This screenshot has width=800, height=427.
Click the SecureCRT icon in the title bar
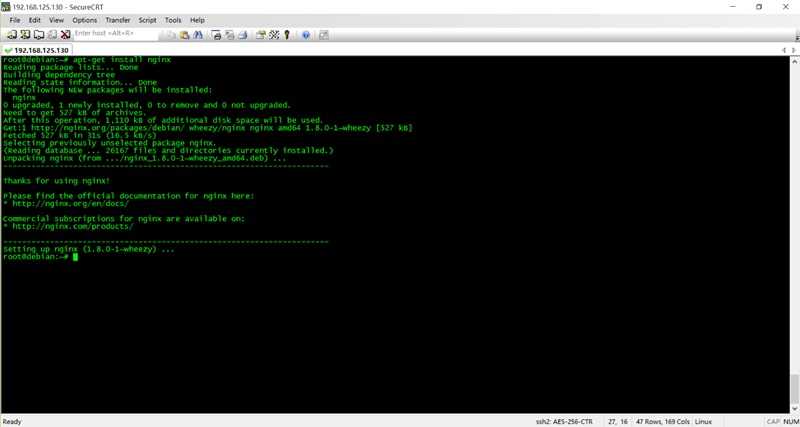pyautogui.click(x=6, y=7)
